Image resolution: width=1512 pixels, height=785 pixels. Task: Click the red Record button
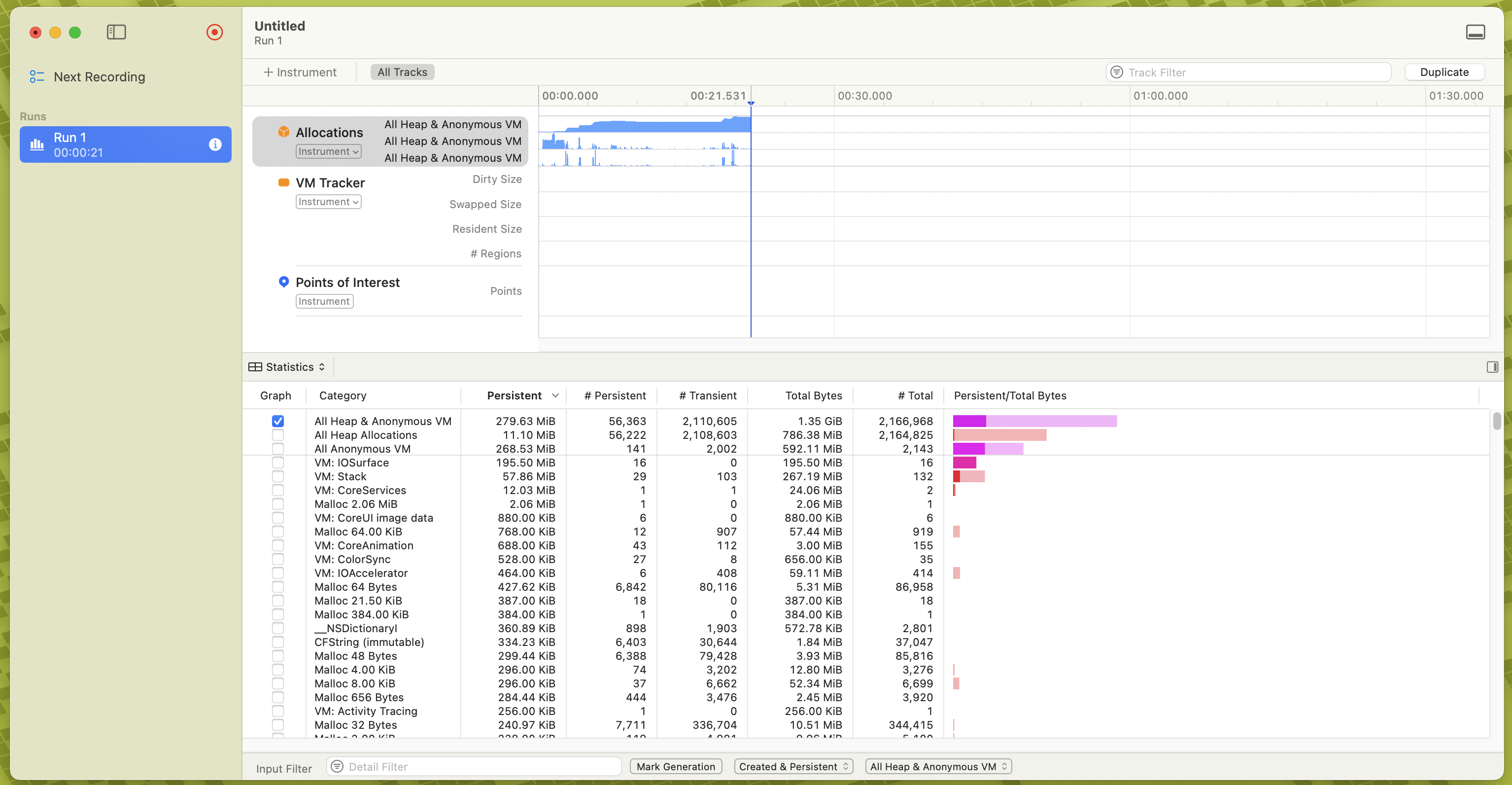[215, 32]
